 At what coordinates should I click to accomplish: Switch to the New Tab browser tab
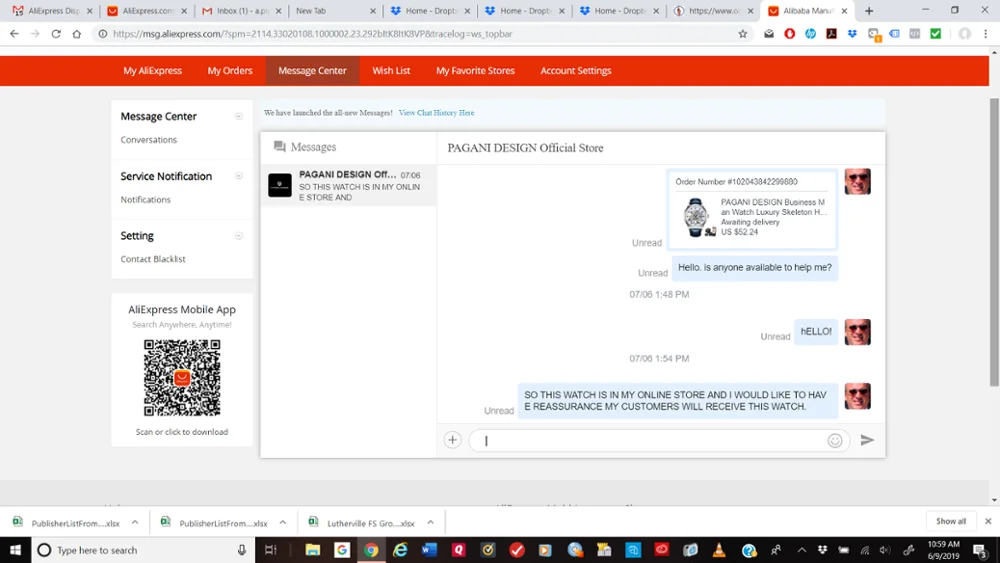pyautogui.click(x=335, y=11)
